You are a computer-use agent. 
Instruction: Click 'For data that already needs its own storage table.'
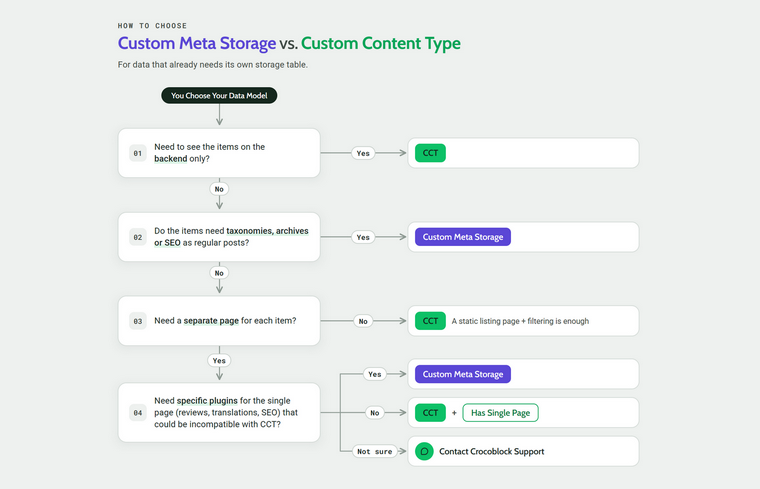(x=213, y=64)
